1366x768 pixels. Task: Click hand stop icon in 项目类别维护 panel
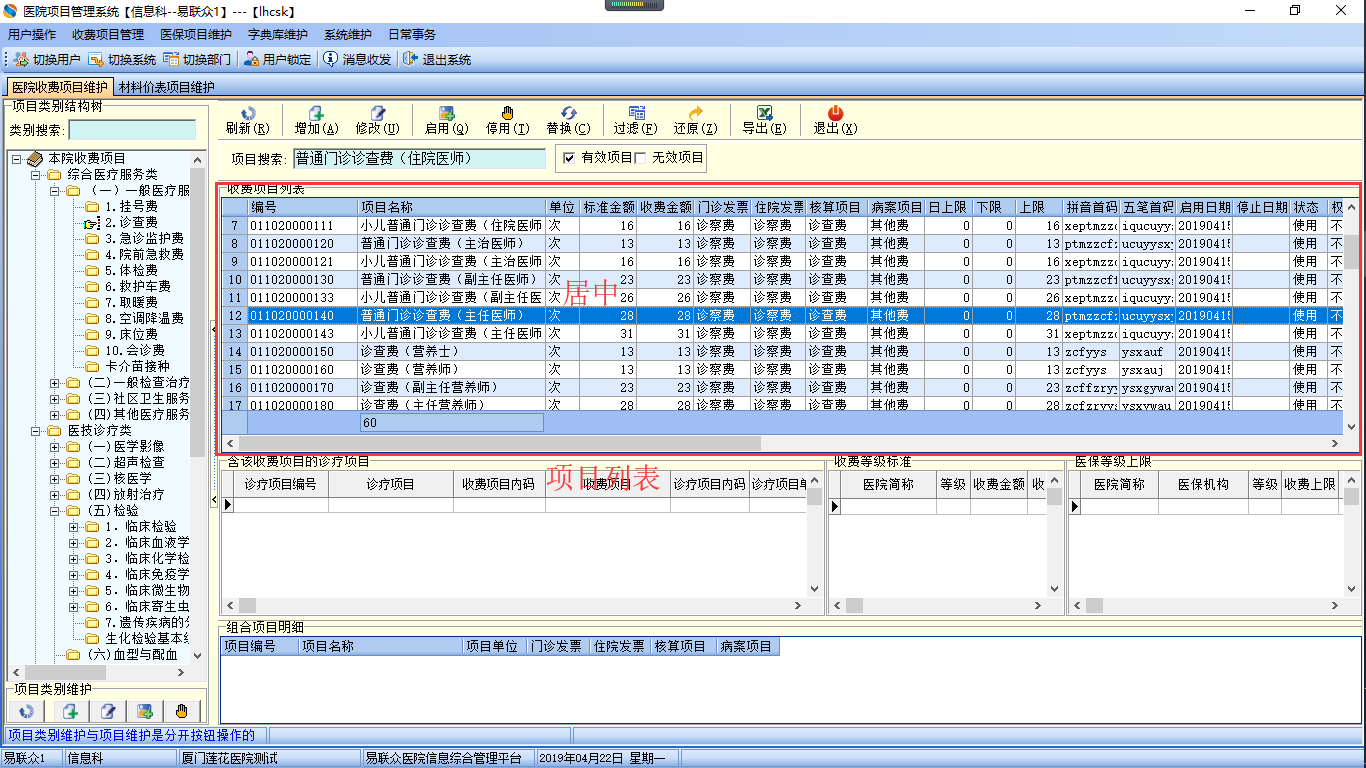(x=182, y=711)
